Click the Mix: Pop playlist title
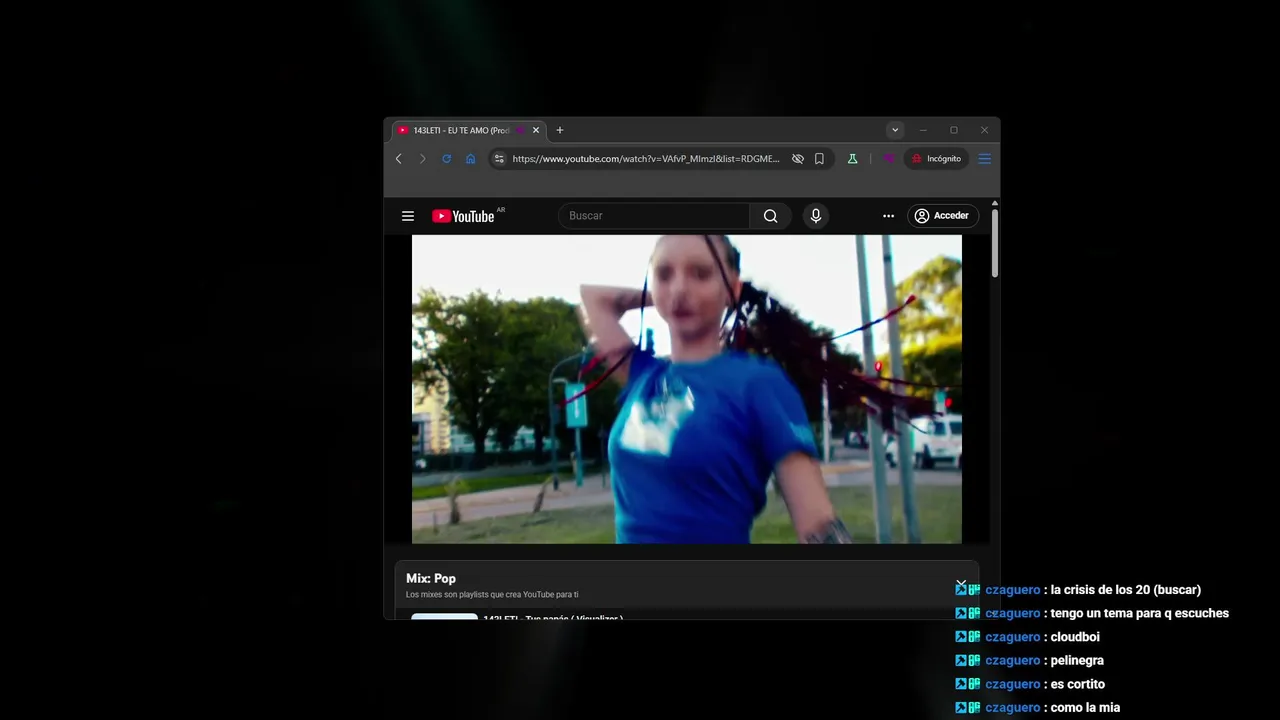This screenshot has height=720, width=1280. [x=431, y=579]
